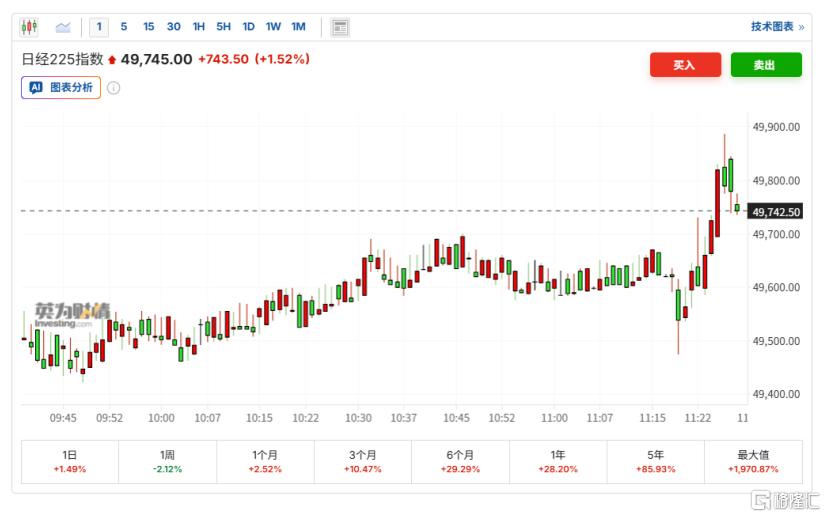The image size is (826, 517).
Task: View the 最大值 maximum range
Action: (x=754, y=461)
